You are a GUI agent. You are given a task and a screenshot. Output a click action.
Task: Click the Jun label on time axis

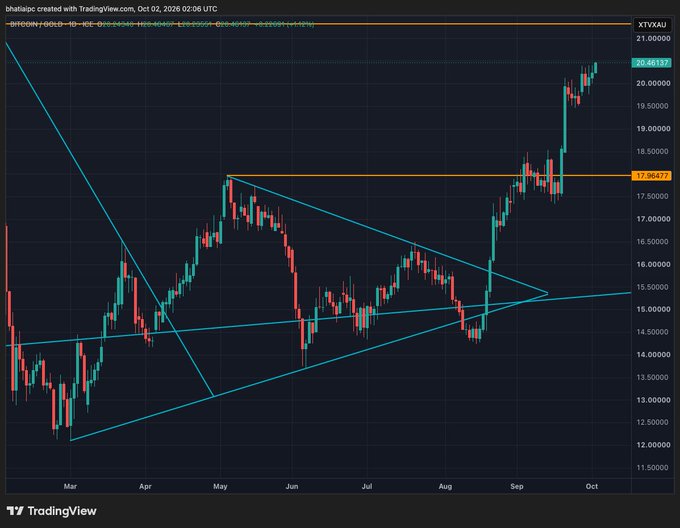(292, 486)
